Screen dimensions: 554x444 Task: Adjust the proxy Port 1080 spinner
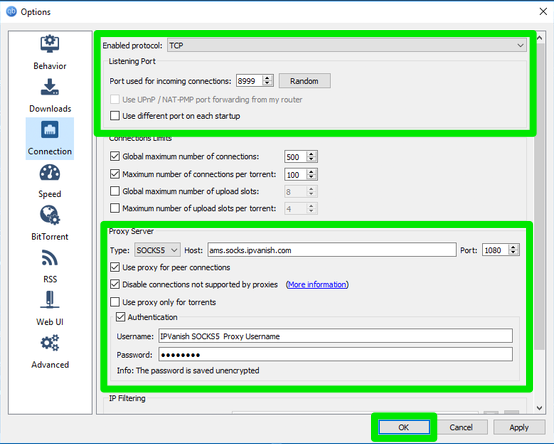click(513, 250)
